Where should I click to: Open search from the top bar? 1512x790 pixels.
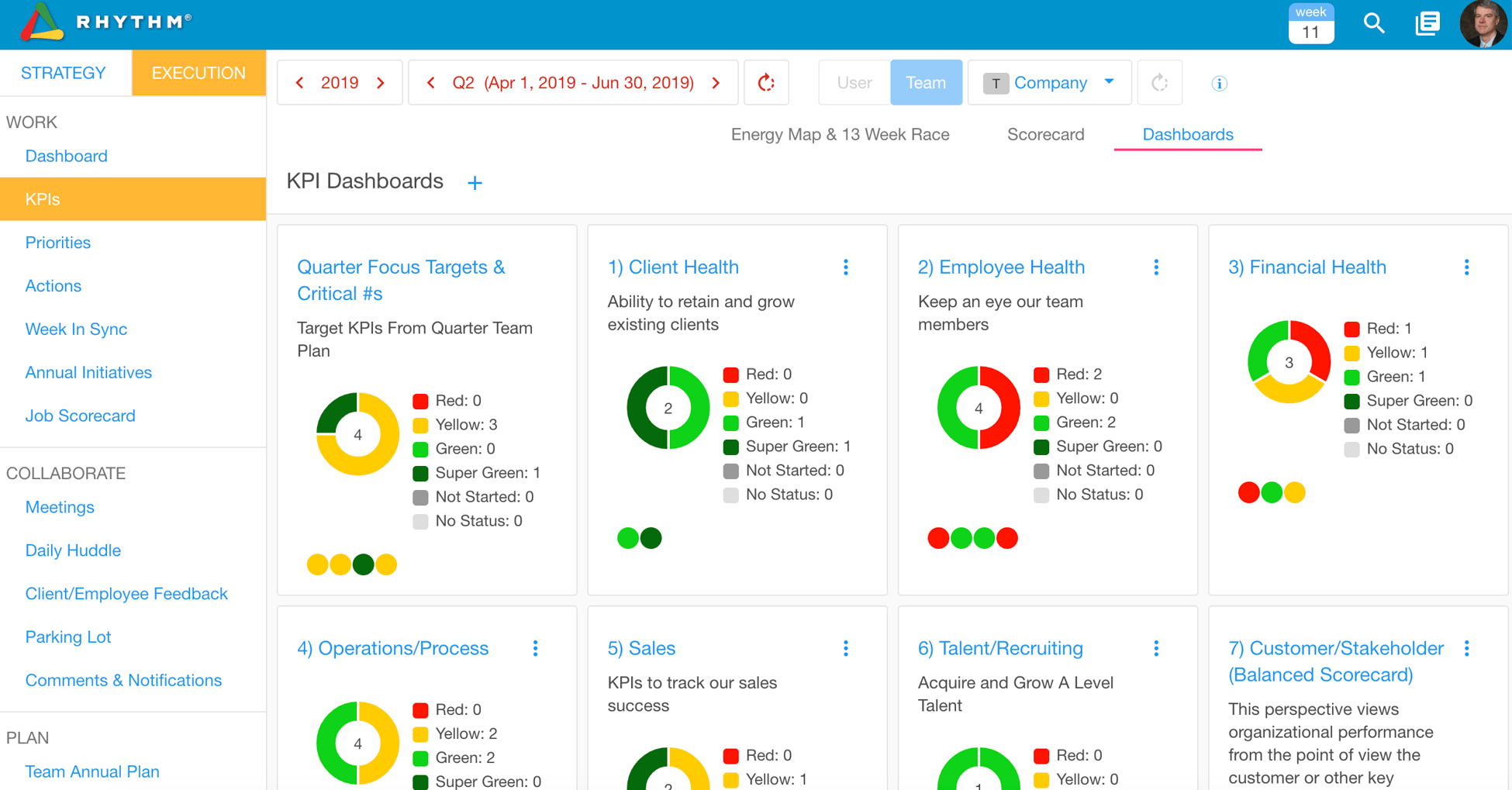1374,23
